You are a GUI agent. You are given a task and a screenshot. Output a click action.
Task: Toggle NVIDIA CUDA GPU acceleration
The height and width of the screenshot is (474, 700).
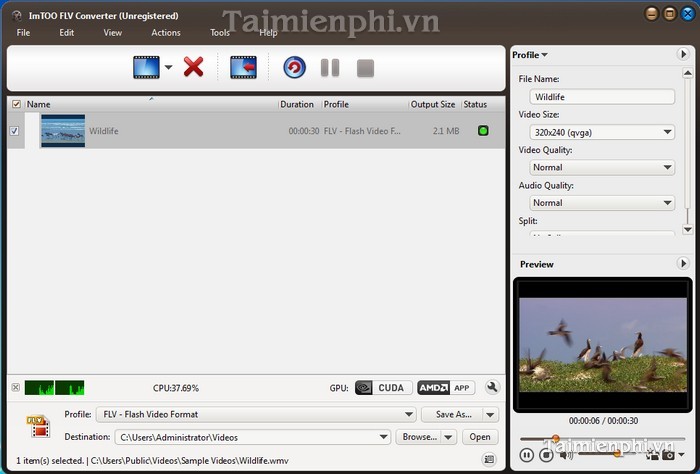click(383, 387)
